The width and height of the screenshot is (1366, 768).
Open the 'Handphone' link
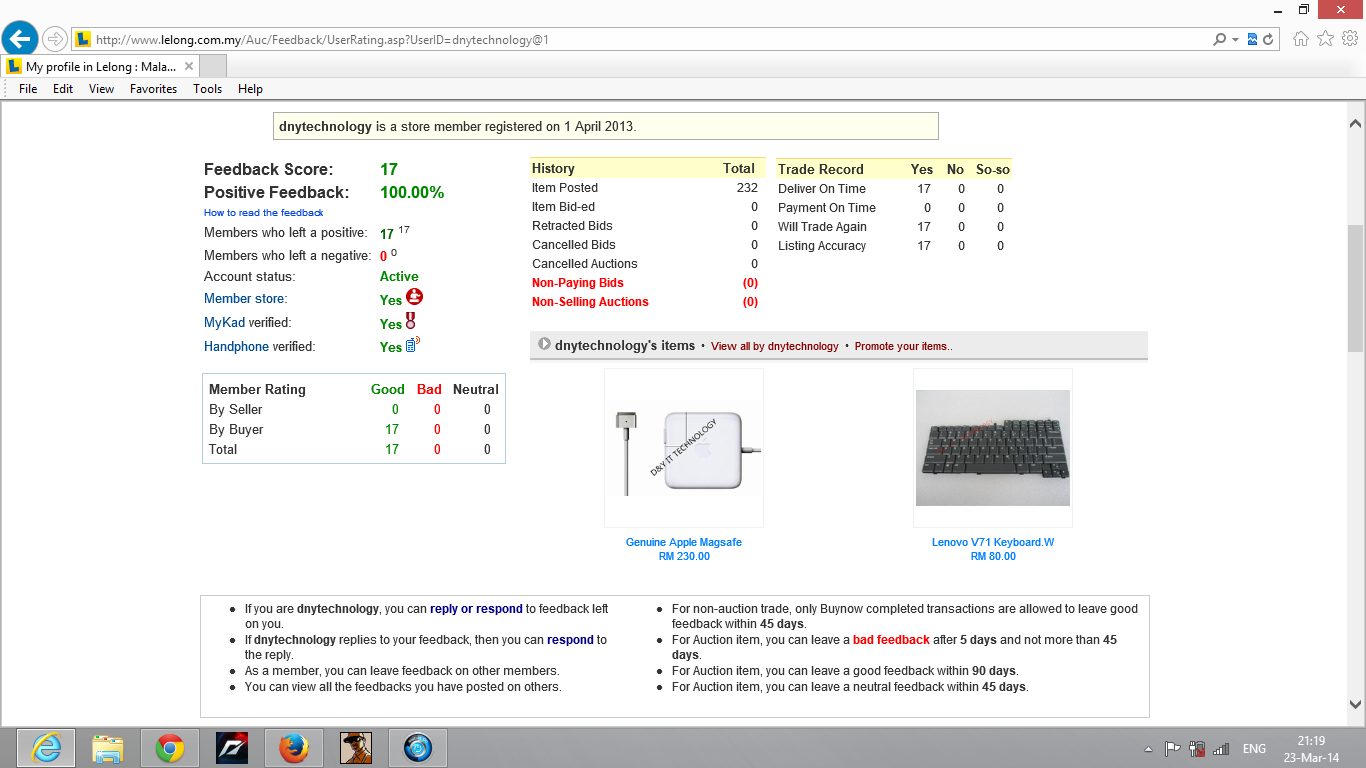tap(236, 347)
